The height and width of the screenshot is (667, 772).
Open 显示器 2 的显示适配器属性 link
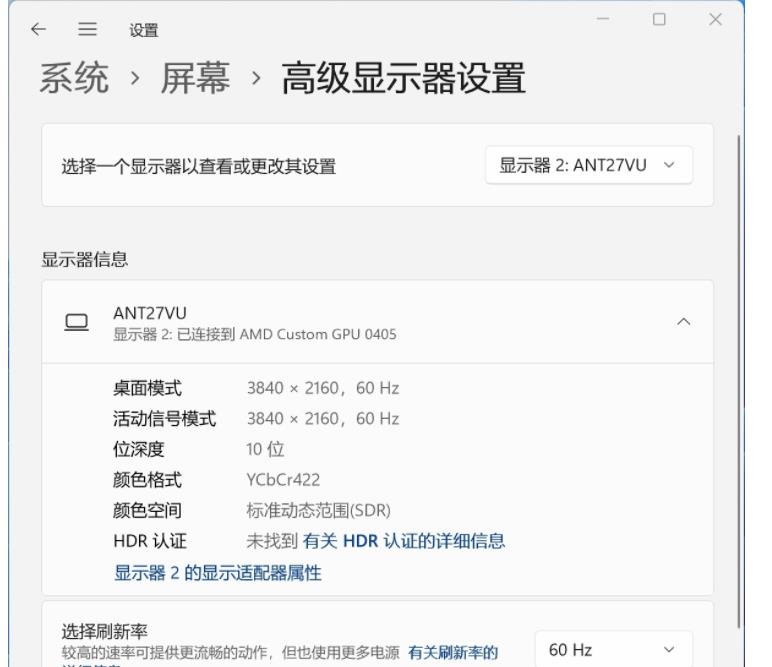click(217, 573)
